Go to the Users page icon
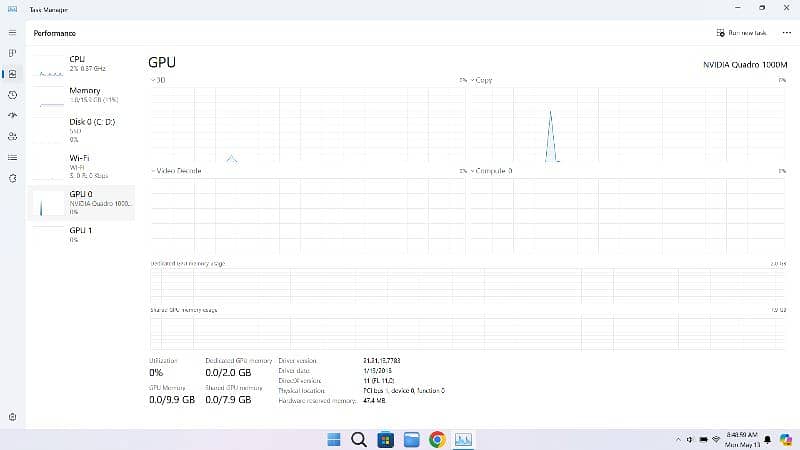800x450 pixels. tap(12, 136)
